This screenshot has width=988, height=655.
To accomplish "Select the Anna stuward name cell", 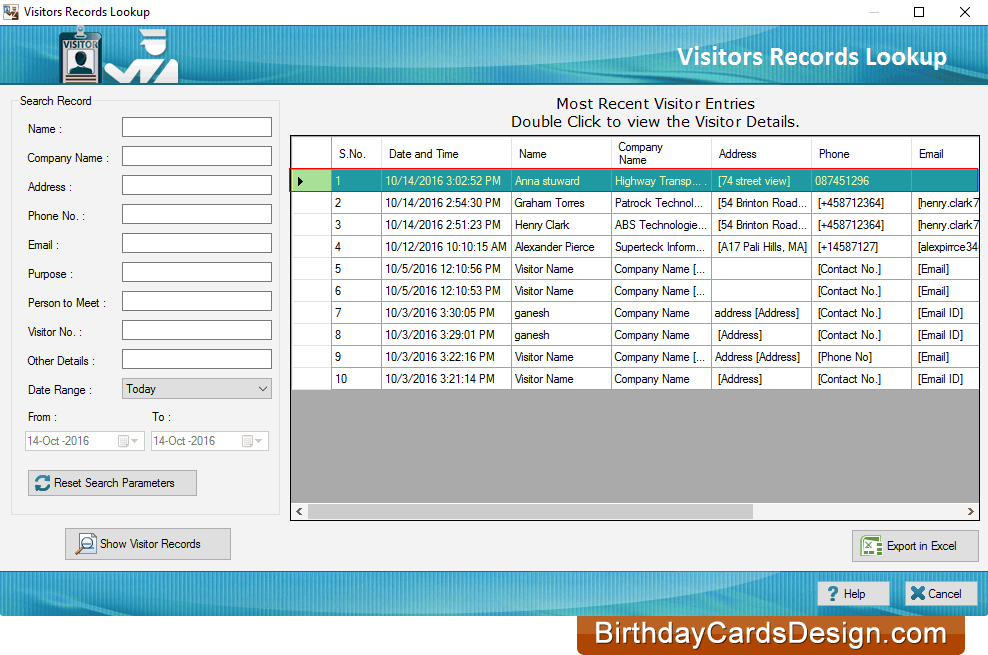I will point(561,181).
